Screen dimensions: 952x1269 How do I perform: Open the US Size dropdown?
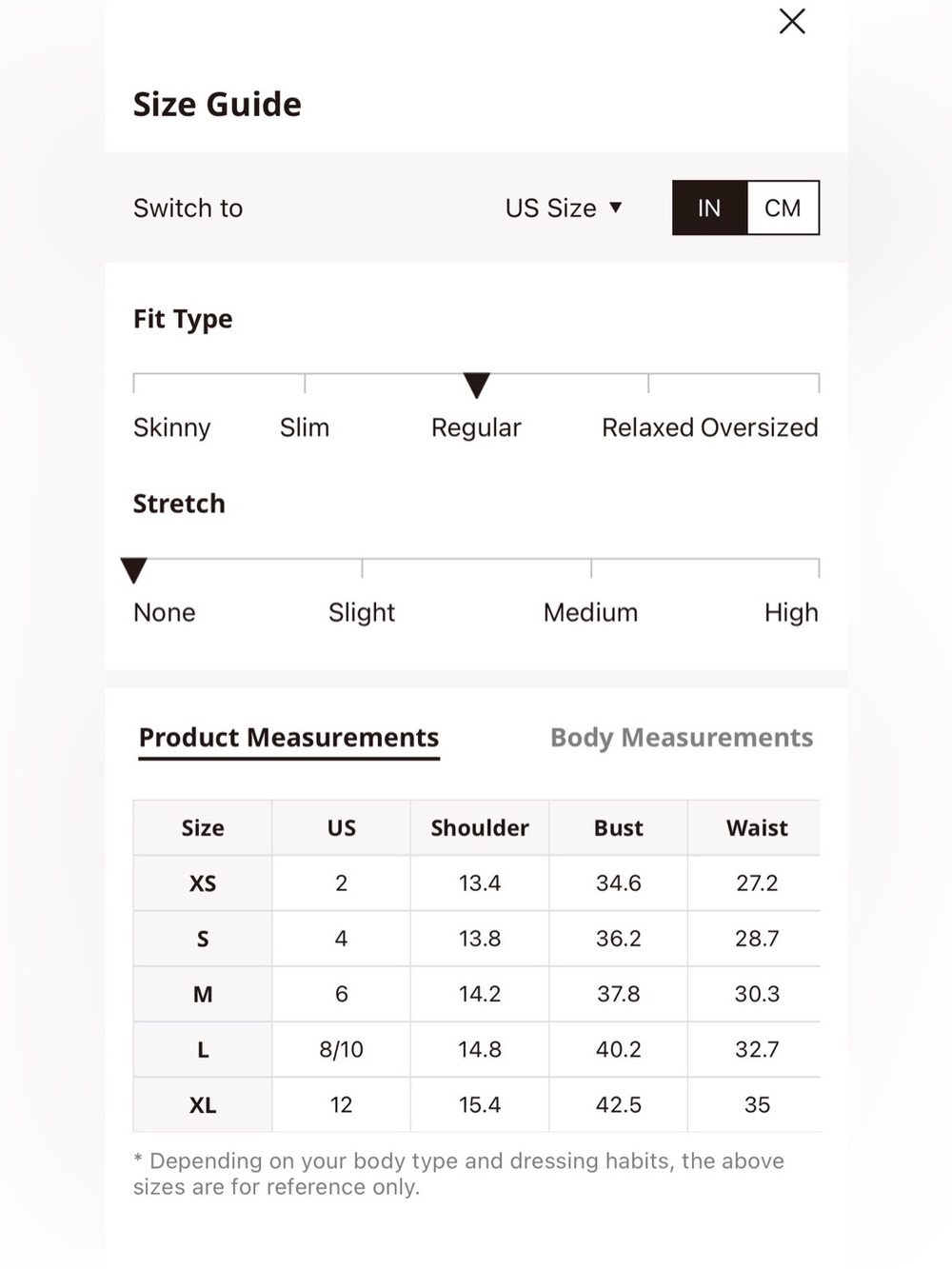pyautogui.click(x=564, y=208)
